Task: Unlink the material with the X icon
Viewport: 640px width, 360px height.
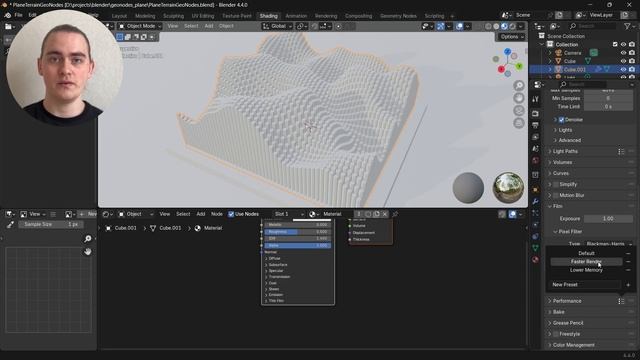Action: click(x=385, y=214)
